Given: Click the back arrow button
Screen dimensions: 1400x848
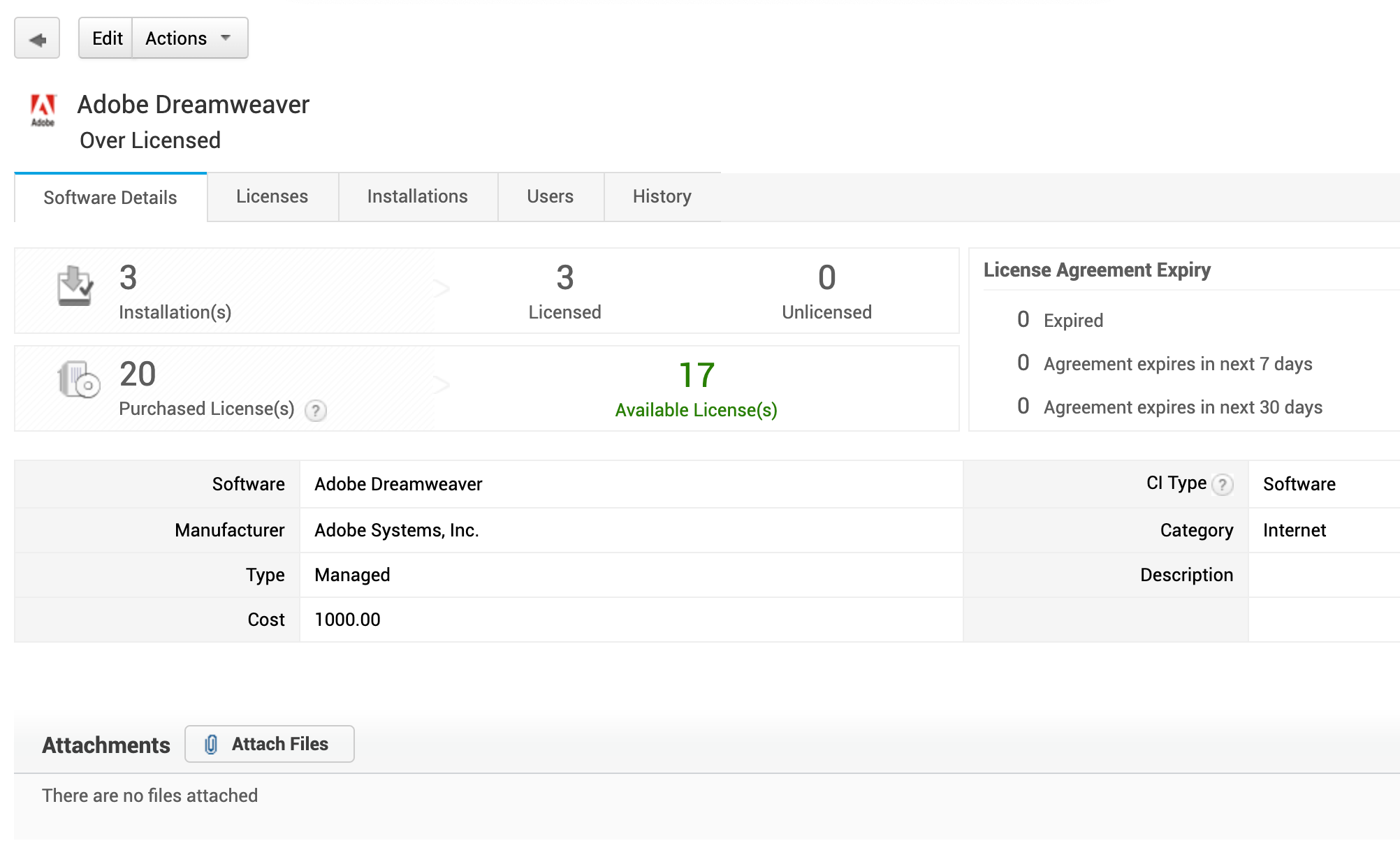Looking at the screenshot, I should coord(37,39).
